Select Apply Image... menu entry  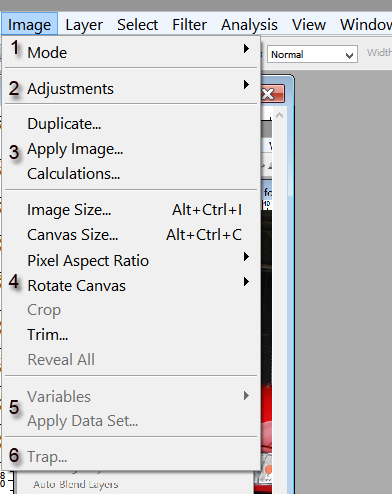[75, 149]
